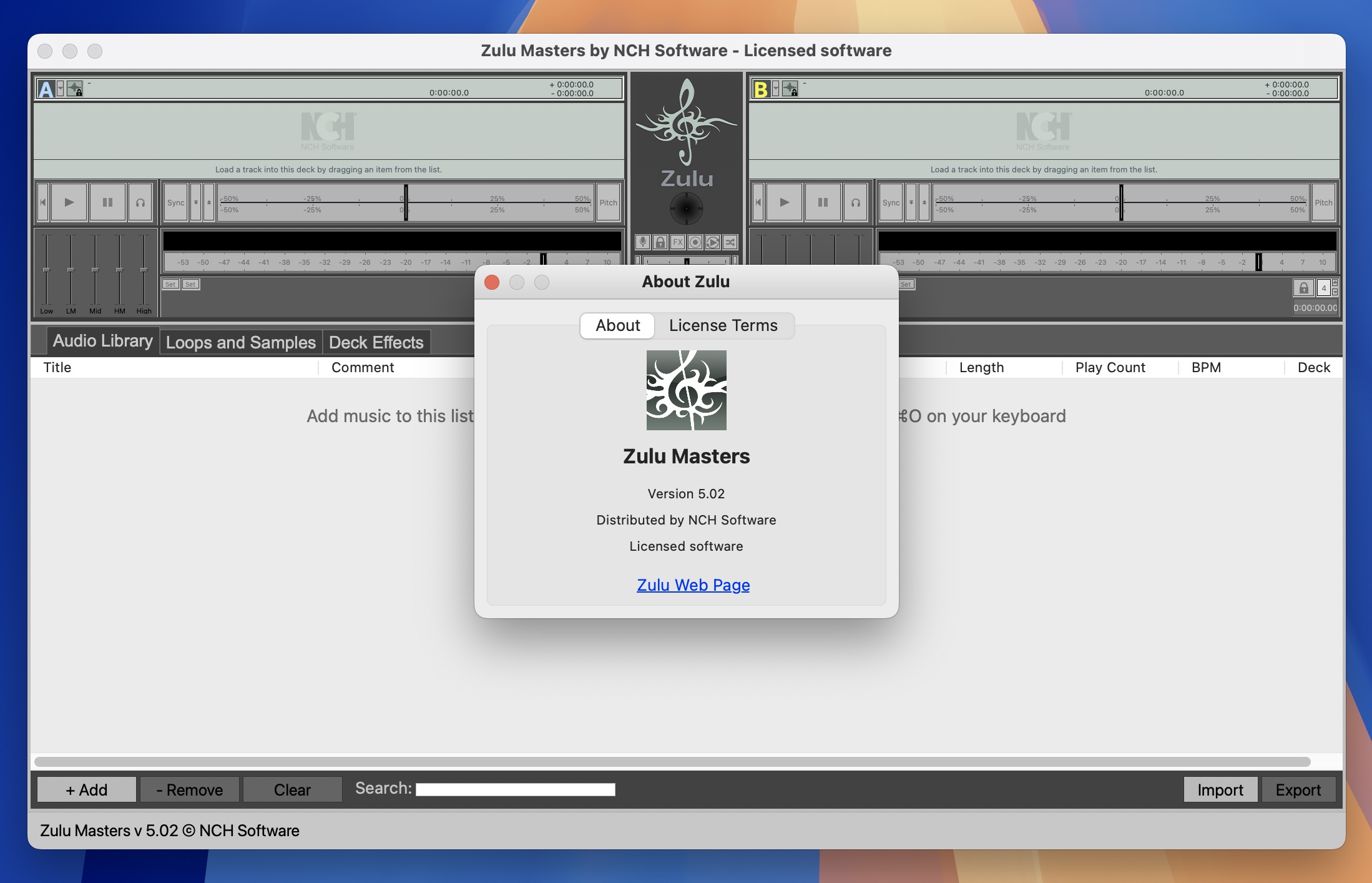1372x883 pixels.
Task: Jump to start on Deck A
Action: tap(42, 202)
